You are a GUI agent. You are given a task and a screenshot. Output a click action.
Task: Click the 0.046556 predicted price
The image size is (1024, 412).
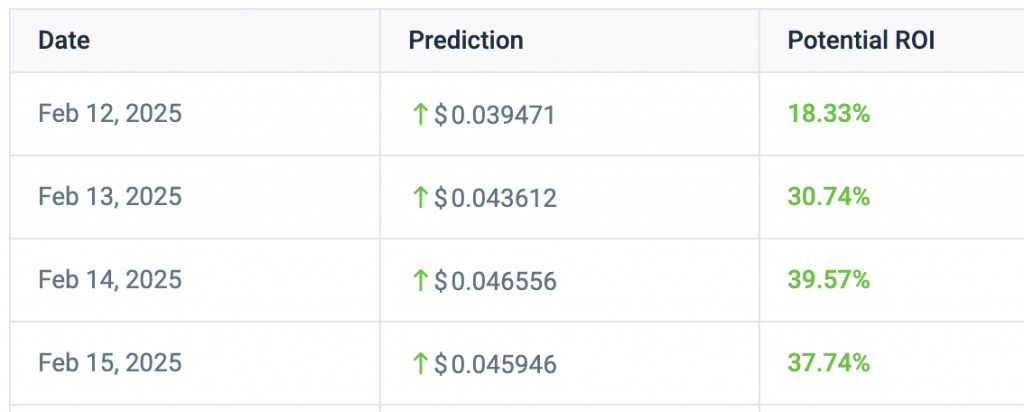tap(502, 281)
